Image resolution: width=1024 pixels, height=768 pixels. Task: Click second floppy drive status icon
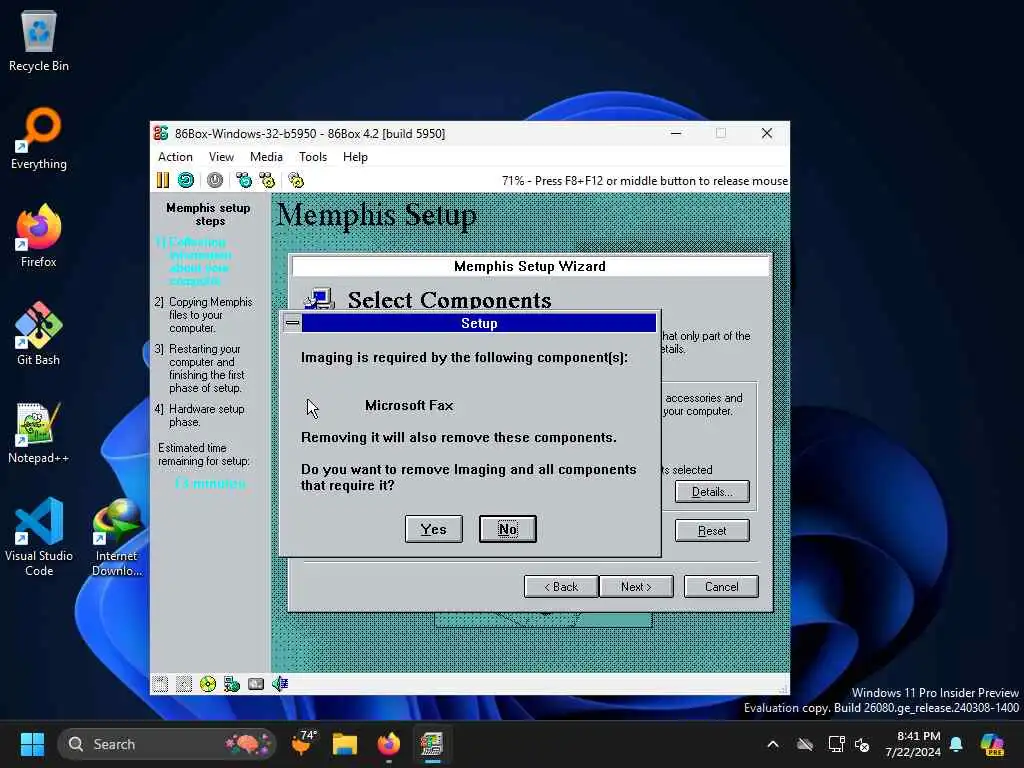(184, 684)
